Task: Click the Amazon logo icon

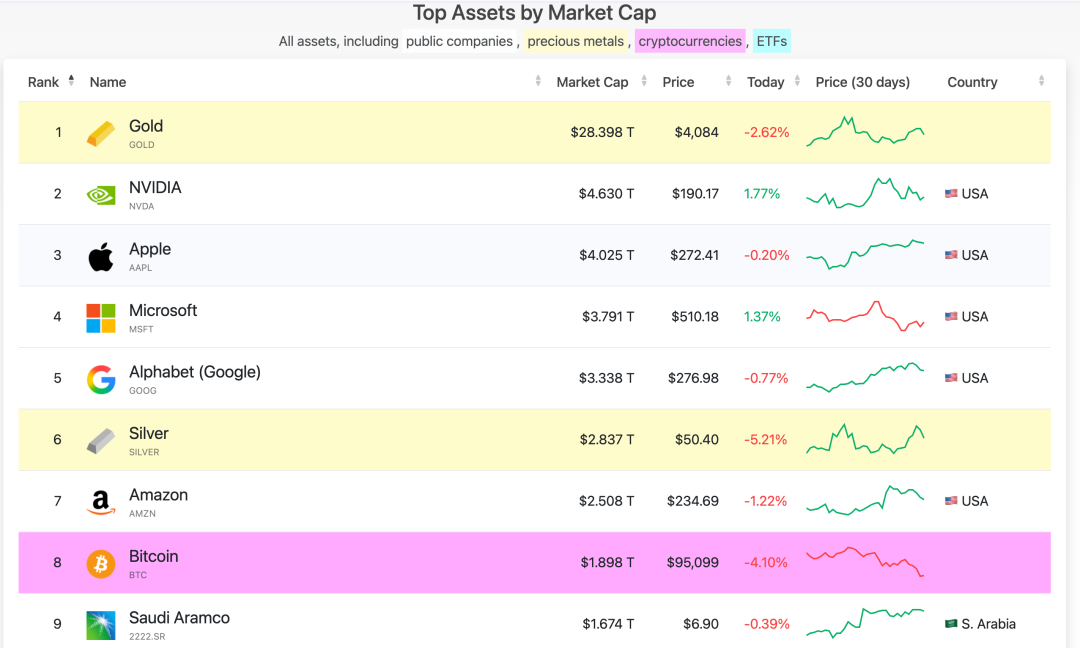Action: click(101, 502)
